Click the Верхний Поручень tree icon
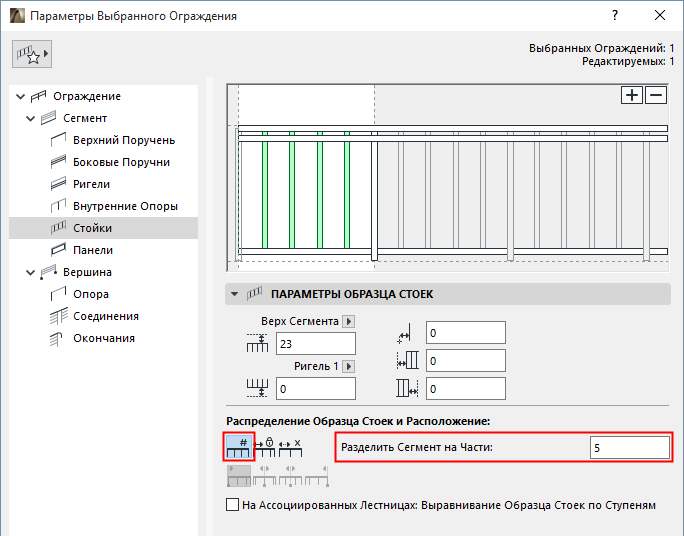The width and height of the screenshot is (684, 536). click(58, 140)
